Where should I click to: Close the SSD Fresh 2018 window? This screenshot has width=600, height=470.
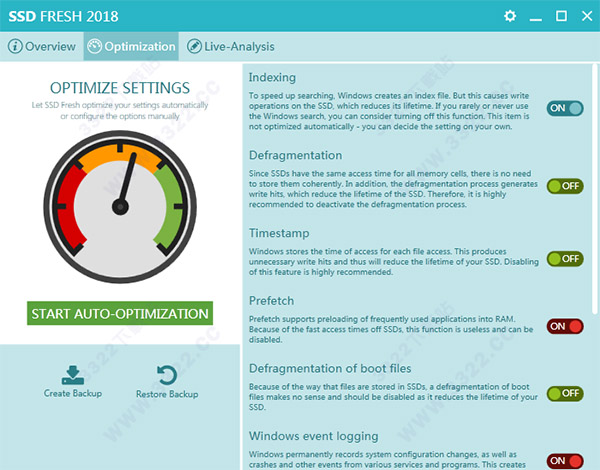coord(587,16)
